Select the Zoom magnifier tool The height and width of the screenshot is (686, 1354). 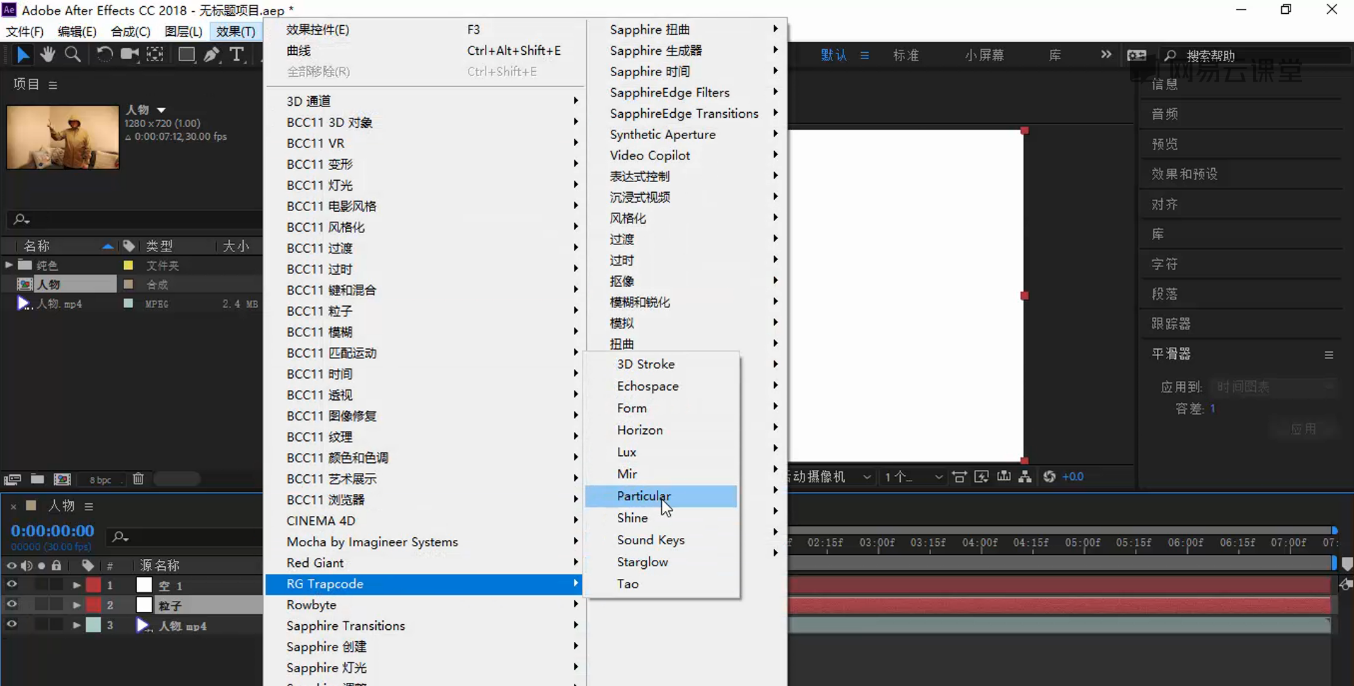(73, 54)
